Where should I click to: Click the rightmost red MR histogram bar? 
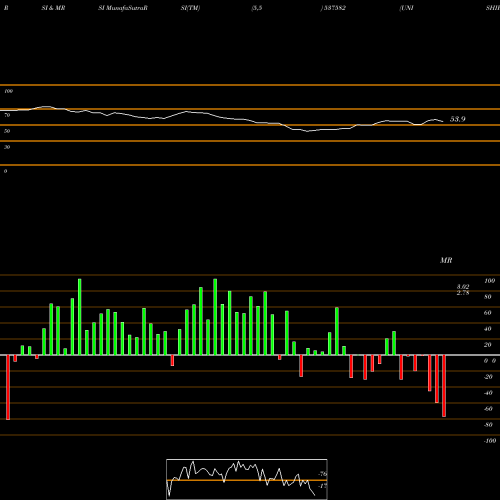point(444,386)
